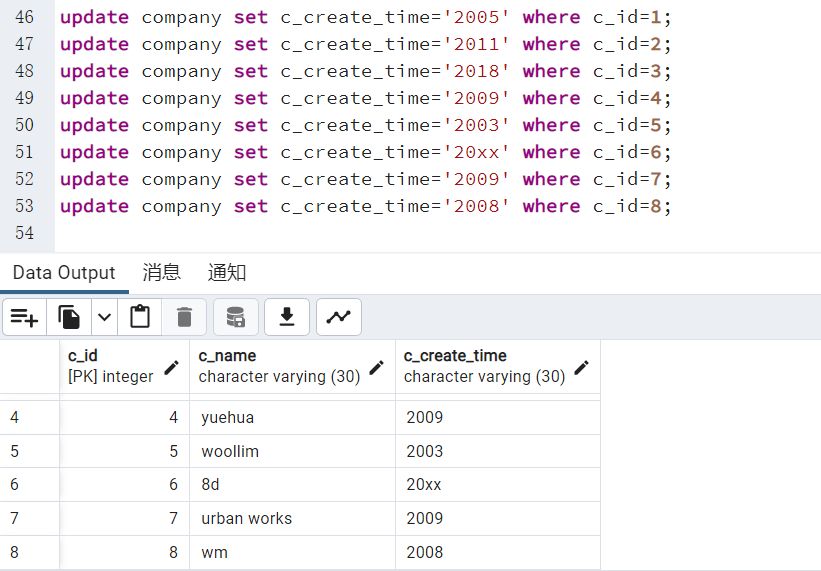Click the Save data changes database icon

[x=236, y=317]
